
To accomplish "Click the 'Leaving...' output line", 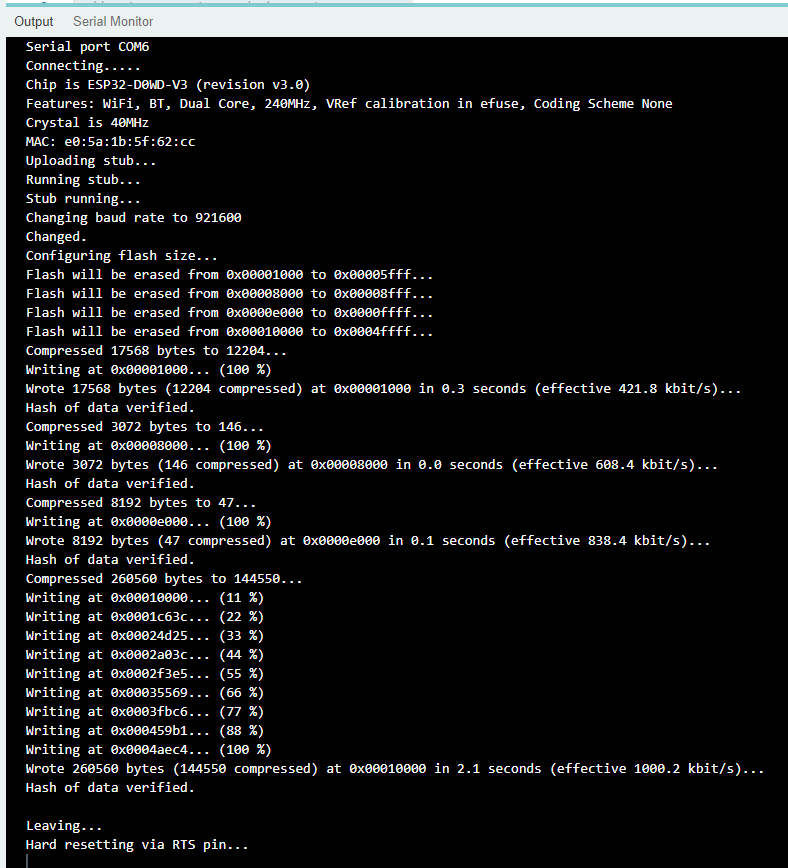I will tap(64, 825).
